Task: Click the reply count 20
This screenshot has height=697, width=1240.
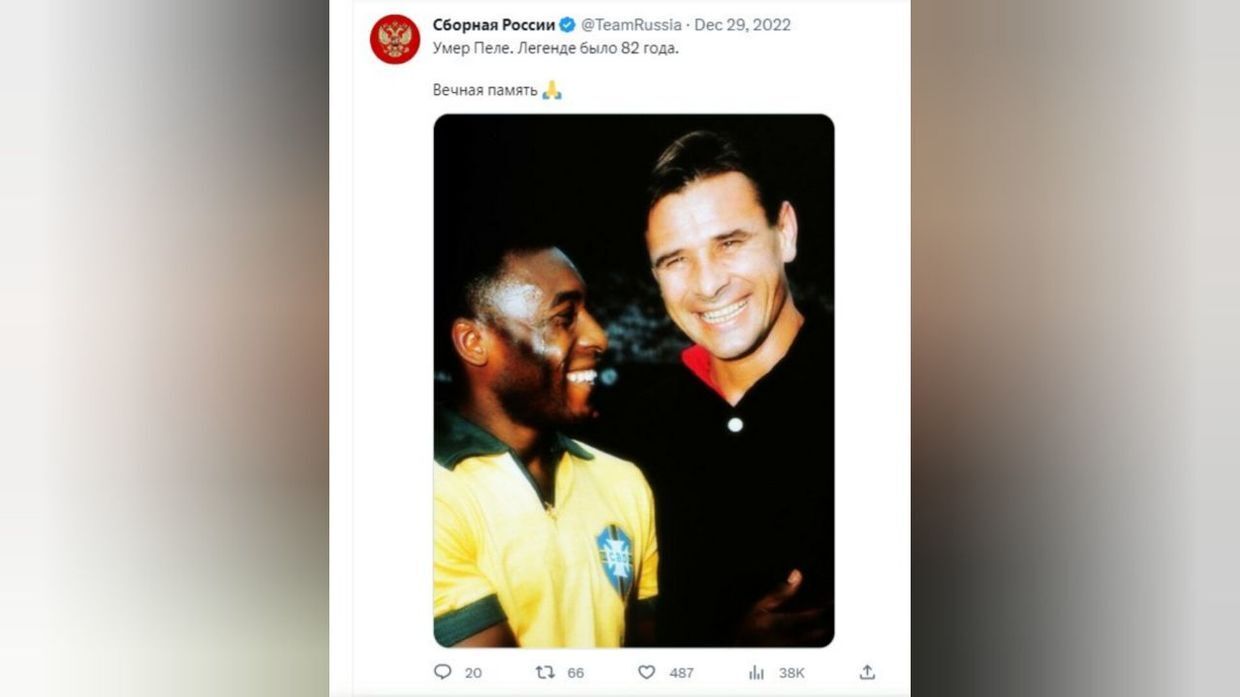Action: pos(473,673)
